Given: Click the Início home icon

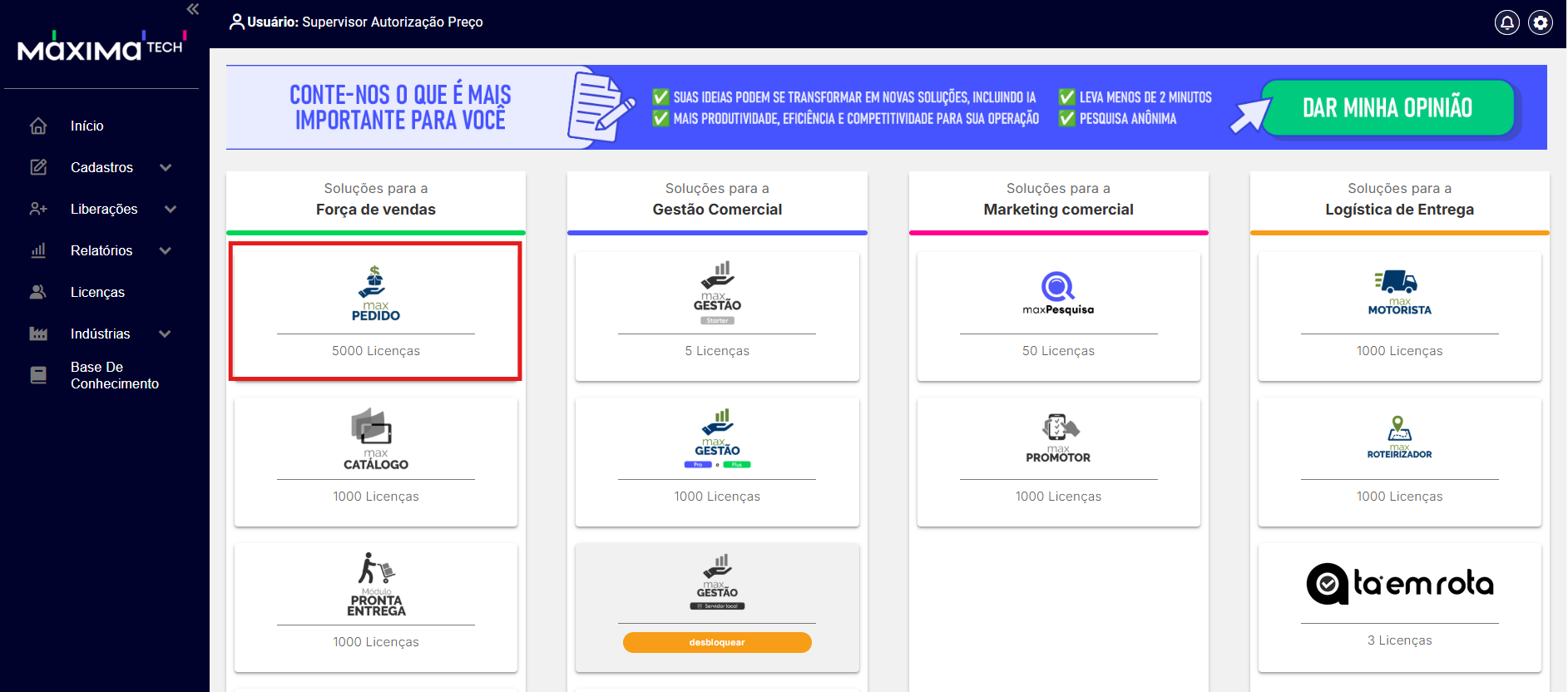Looking at the screenshot, I should point(38,126).
